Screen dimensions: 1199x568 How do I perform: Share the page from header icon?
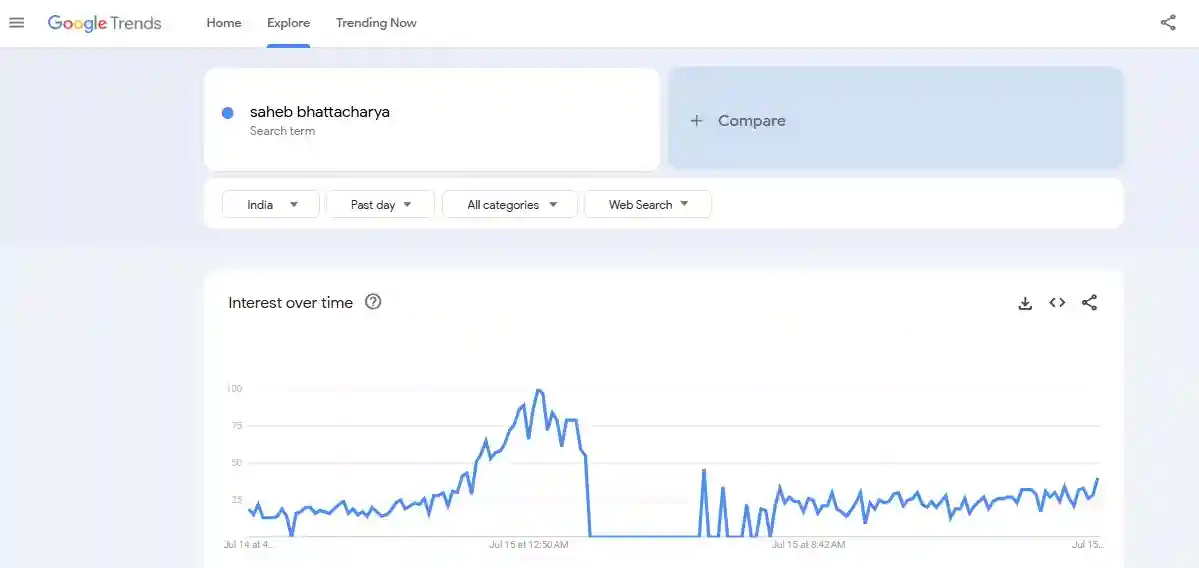tap(1168, 22)
